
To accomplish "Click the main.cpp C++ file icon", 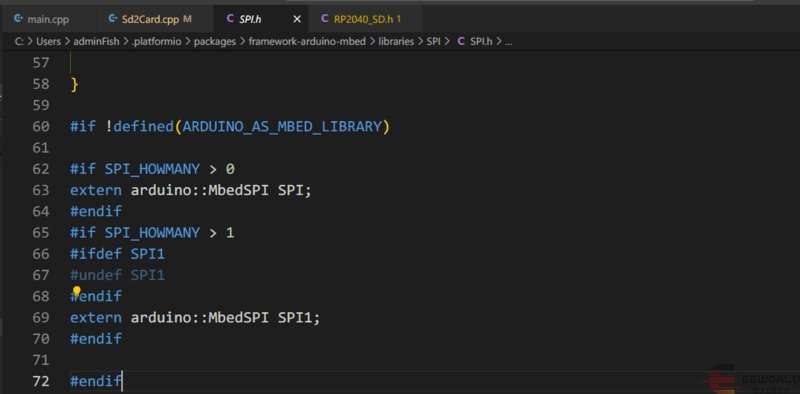I will pyautogui.click(x=18, y=19).
